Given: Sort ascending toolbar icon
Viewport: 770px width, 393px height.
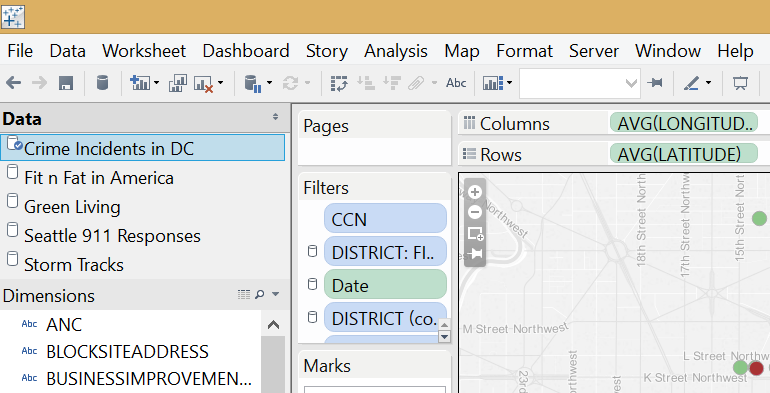Looking at the screenshot, I should [x=366, y=83].
